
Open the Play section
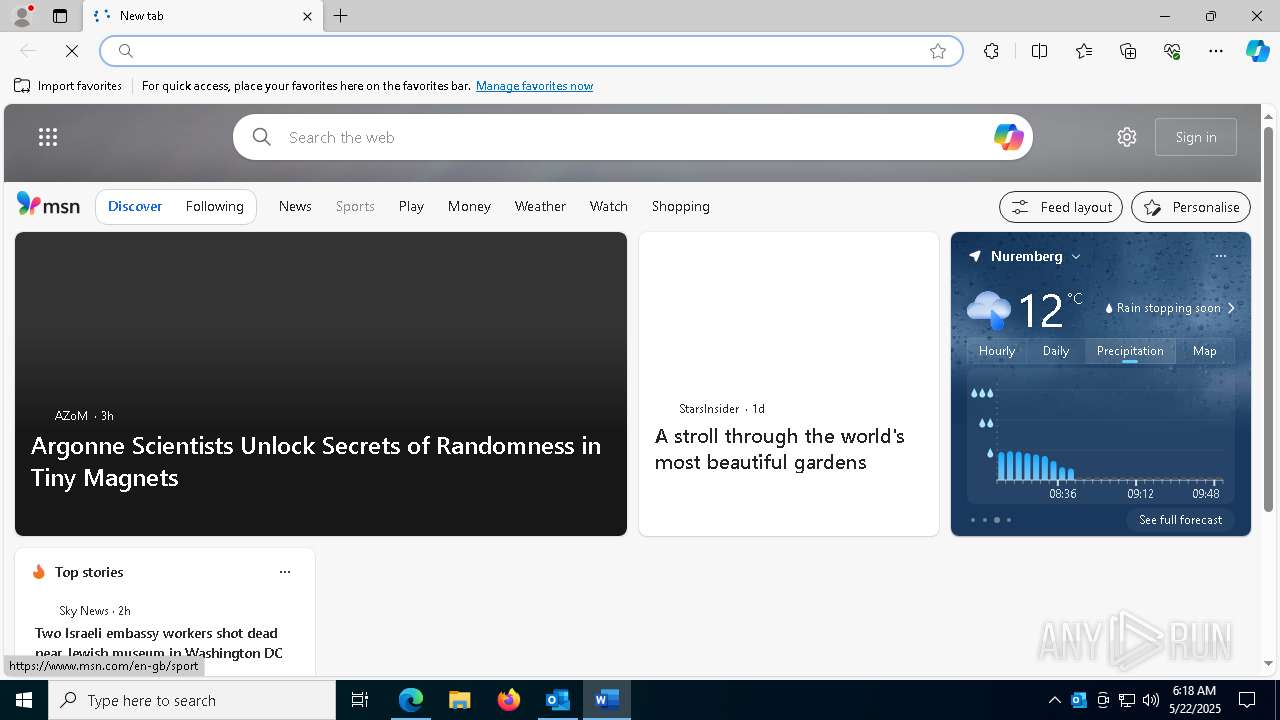(x=411, y=206)
